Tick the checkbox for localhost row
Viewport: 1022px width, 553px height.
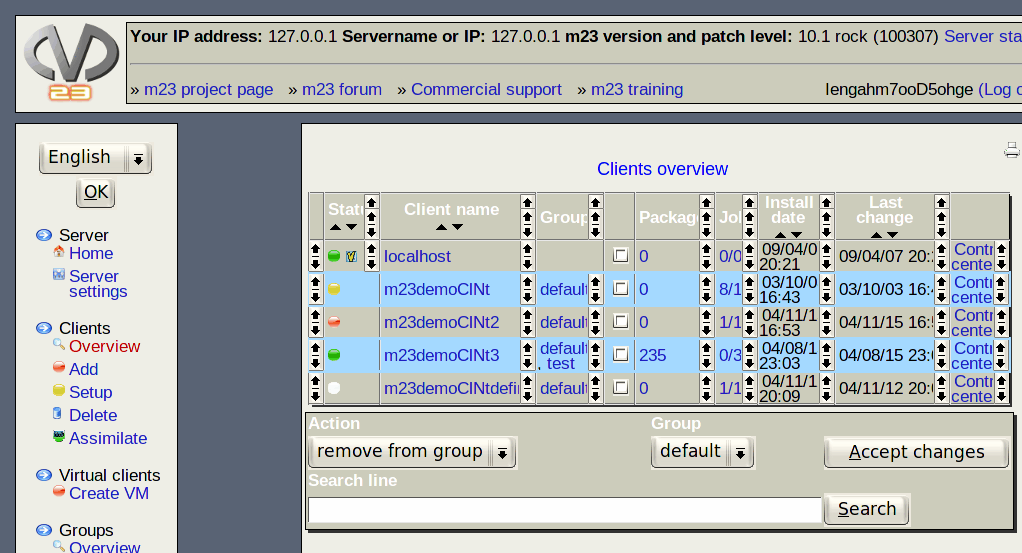tap(621, 256)
